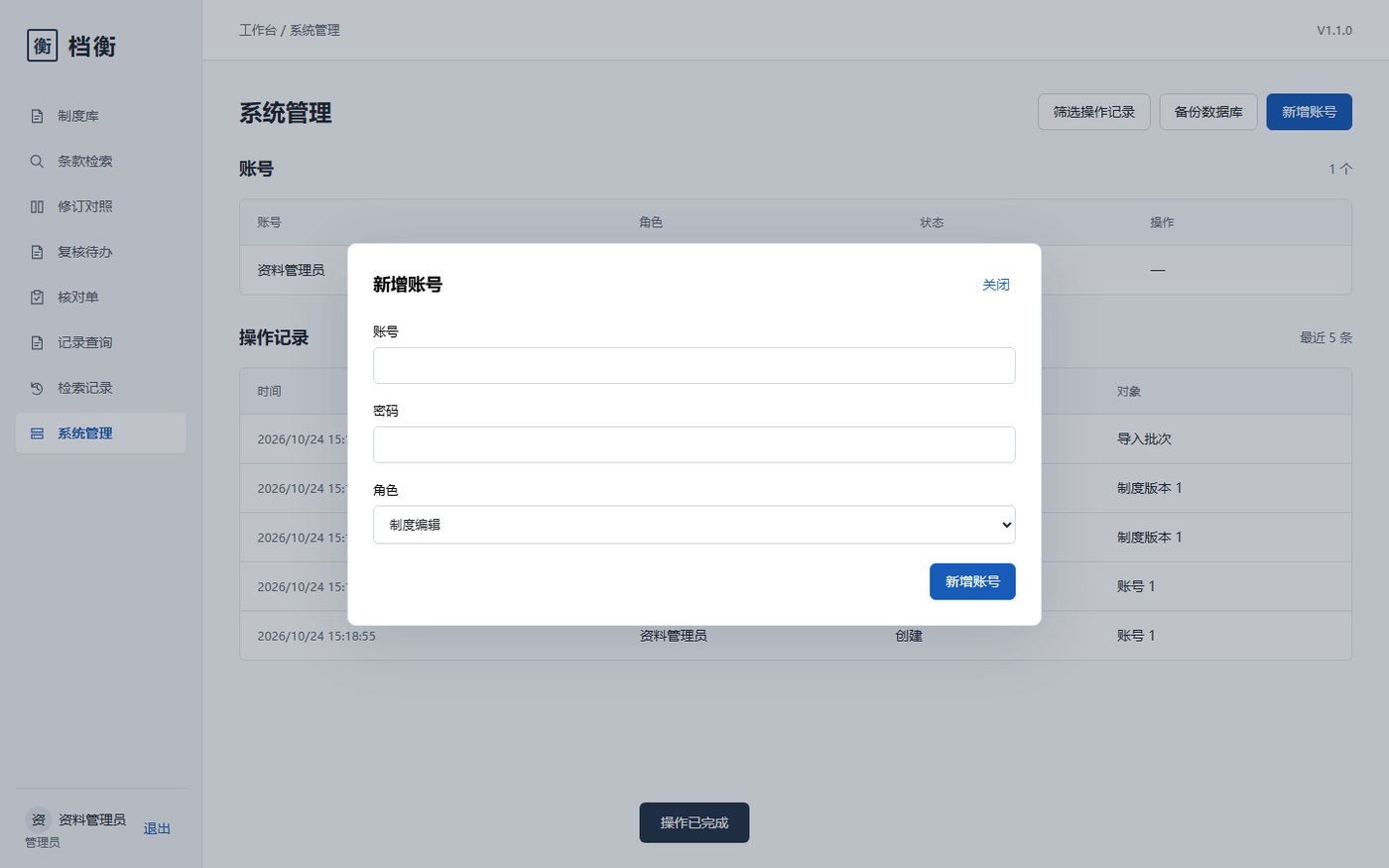1389x868 pixels.
Task: Click the 修订对照 columns icon
Action: [x=37, y=206]
